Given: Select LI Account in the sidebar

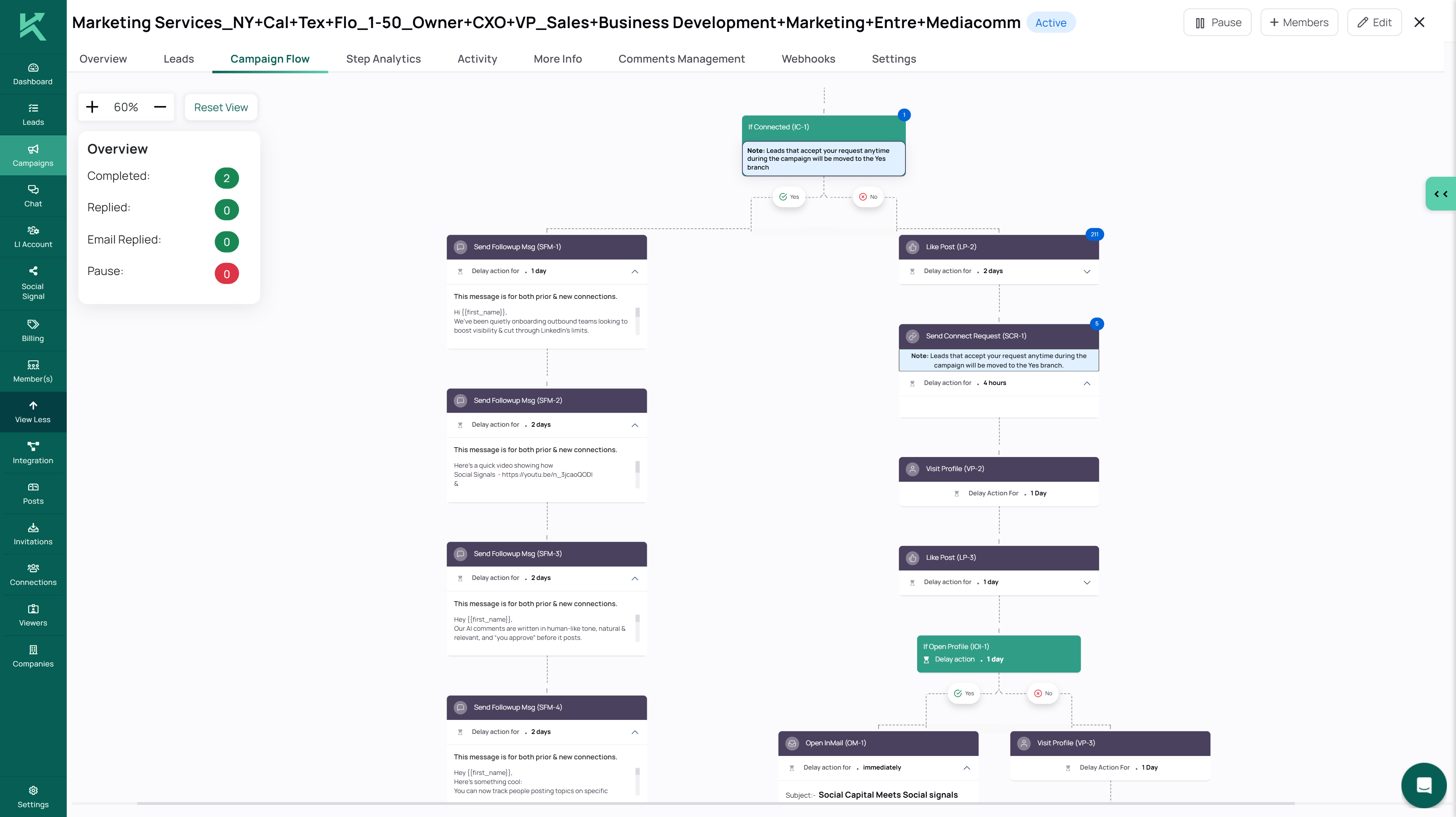Looking at the screenshot, I should tap(32, 236).
